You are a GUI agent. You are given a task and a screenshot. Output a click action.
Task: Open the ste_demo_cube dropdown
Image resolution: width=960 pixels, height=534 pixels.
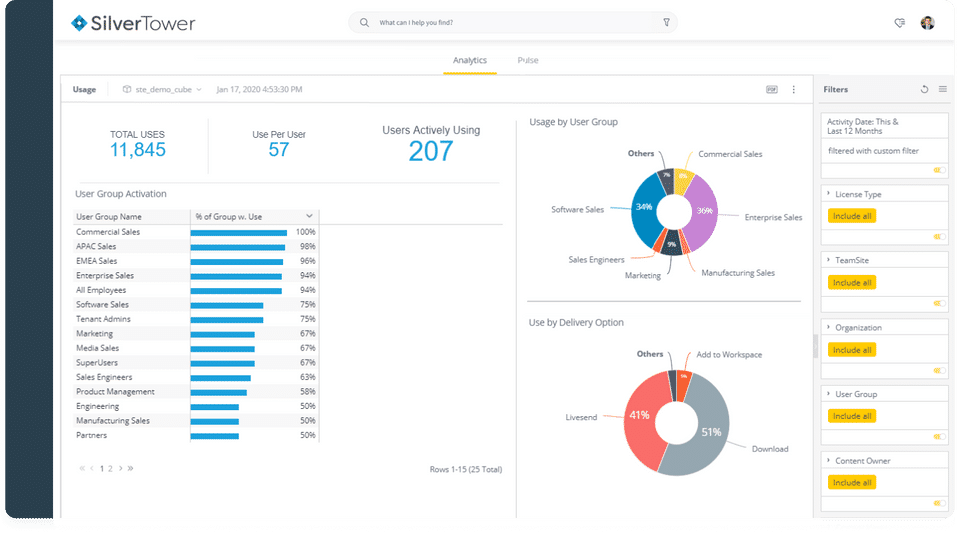point(162,89)
